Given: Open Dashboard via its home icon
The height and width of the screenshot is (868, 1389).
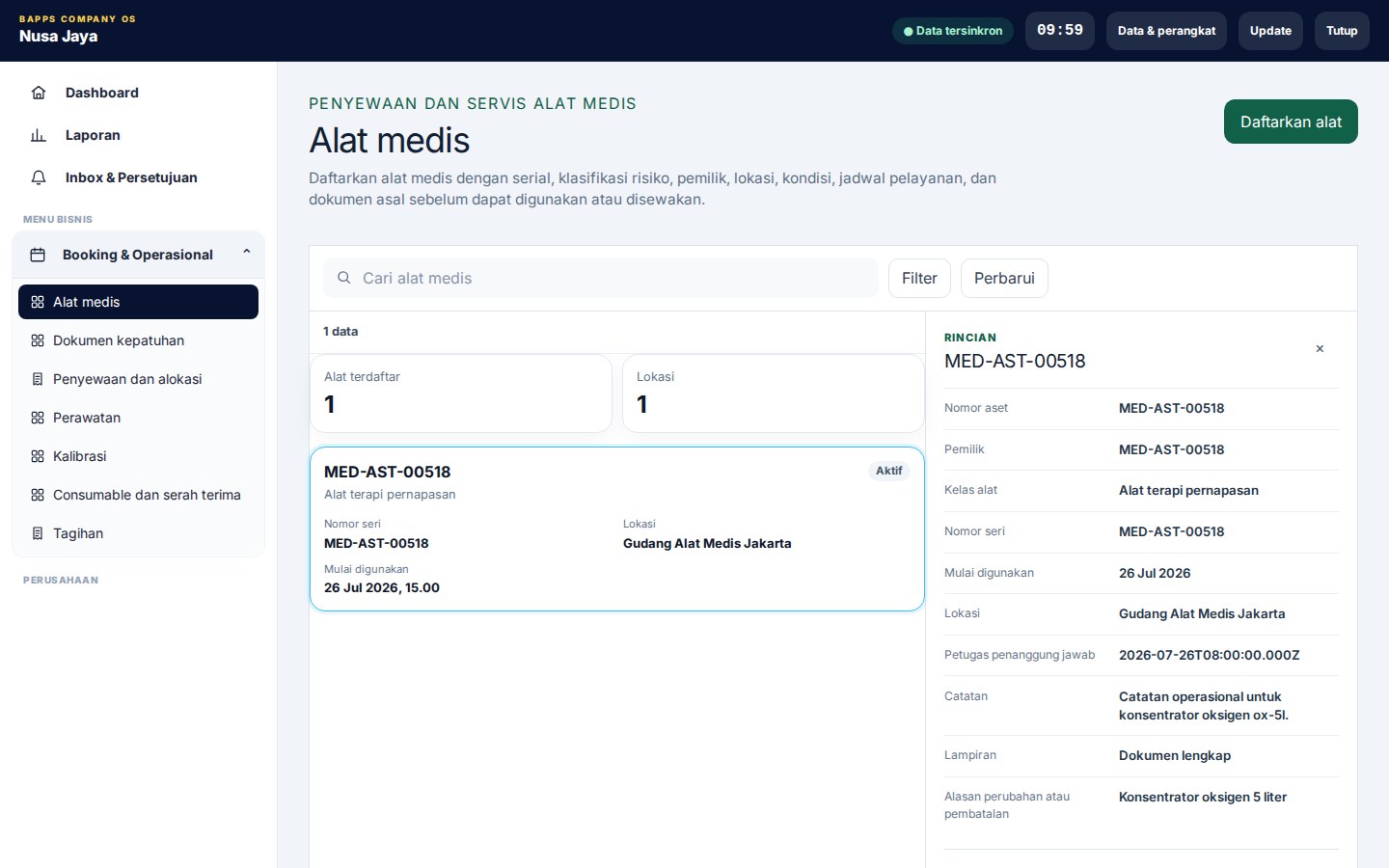Looking at the screenshot, I should pyautogui.click(x=39, y=93).
